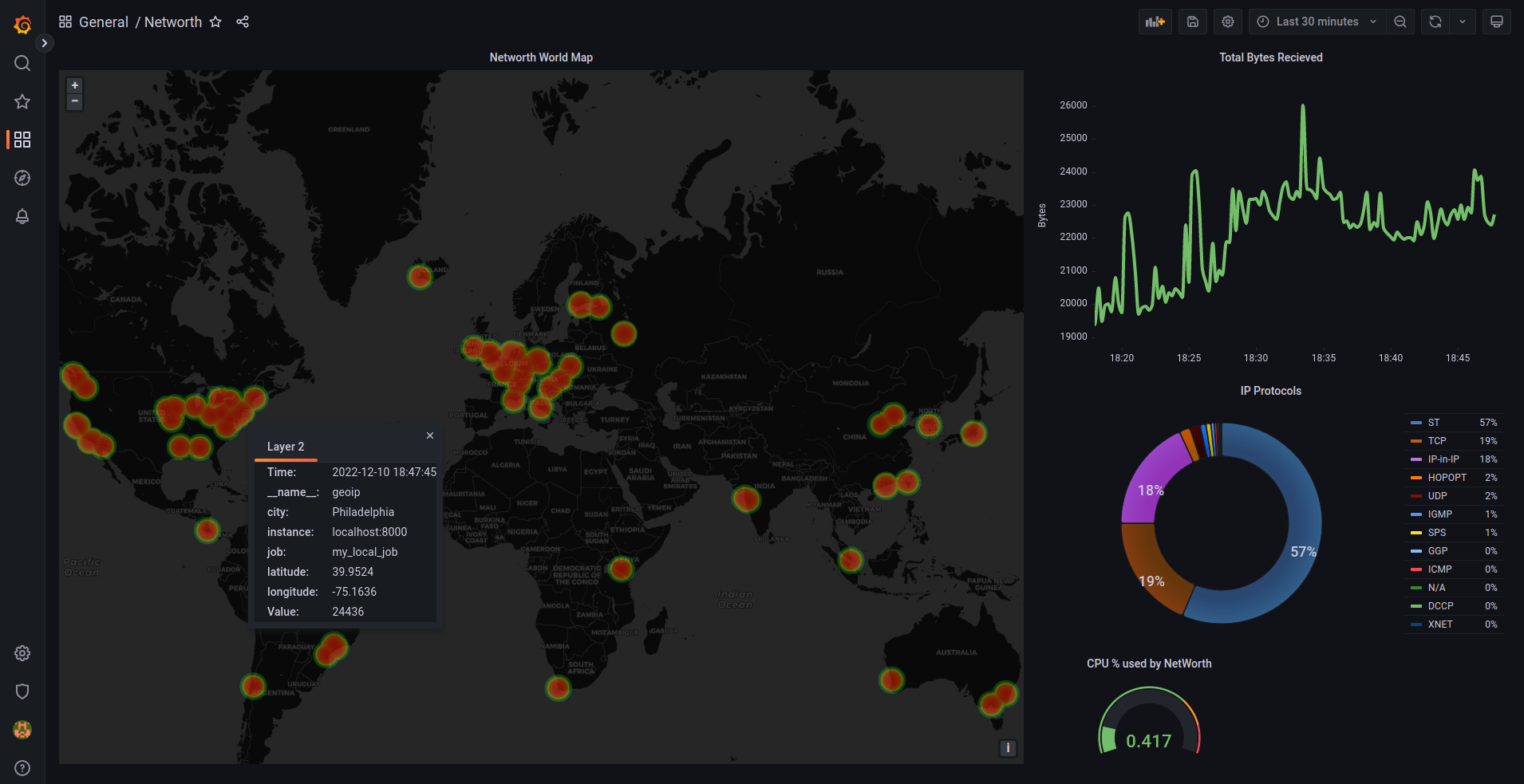Select the Layer 2 tab in tooltip

[x=286, y=447]
